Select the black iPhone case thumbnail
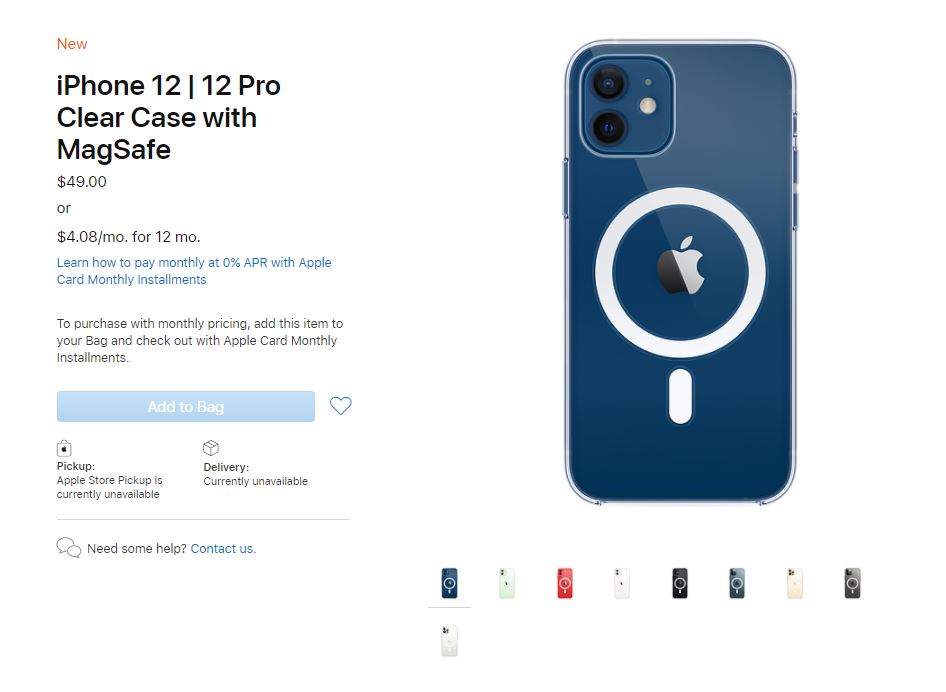 (680, 583)
